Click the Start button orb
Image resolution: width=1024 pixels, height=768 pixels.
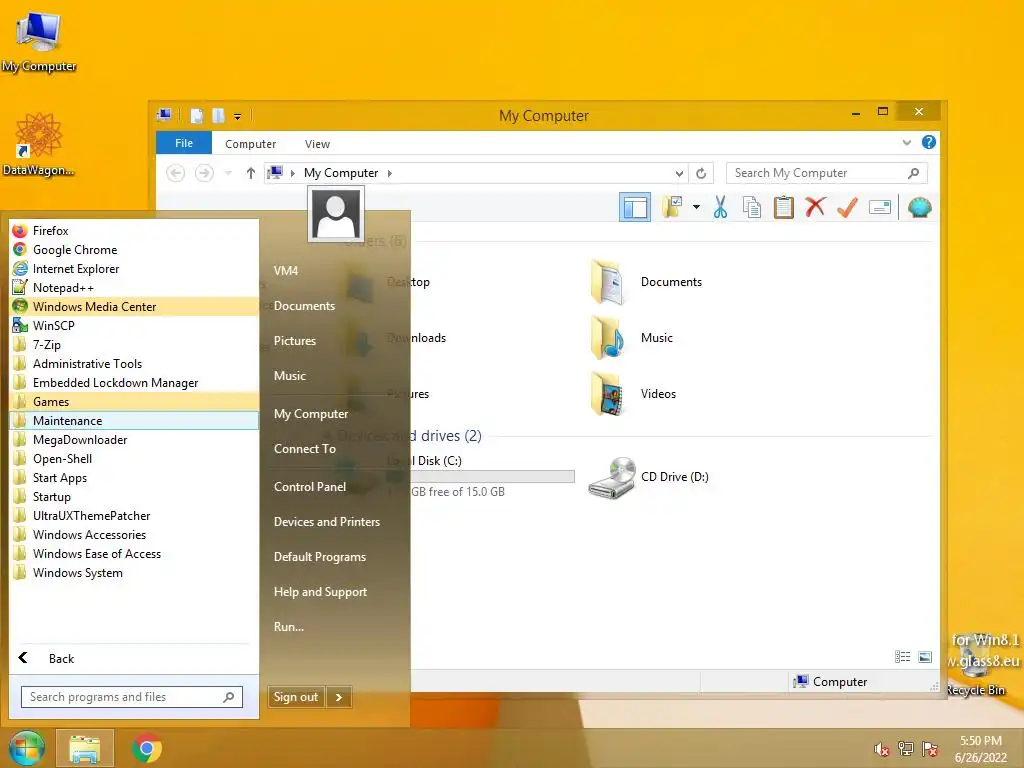(27, 748)
